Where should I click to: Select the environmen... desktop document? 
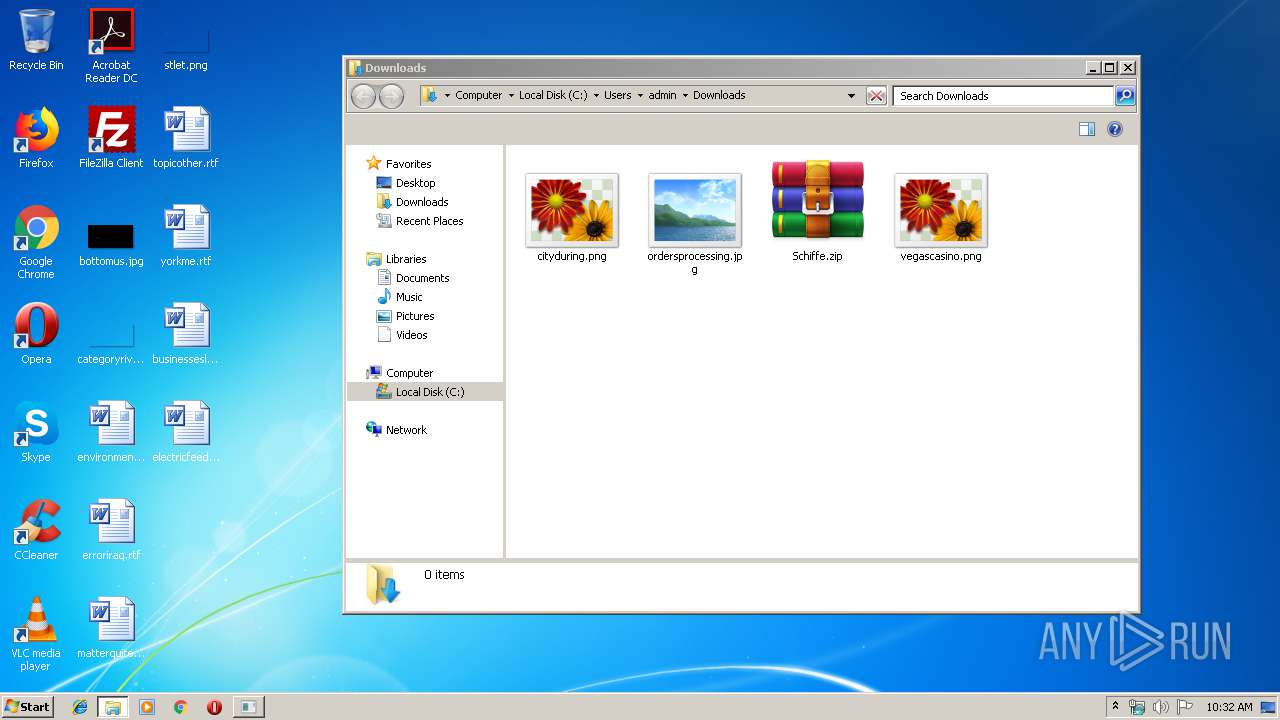point(111,433)
